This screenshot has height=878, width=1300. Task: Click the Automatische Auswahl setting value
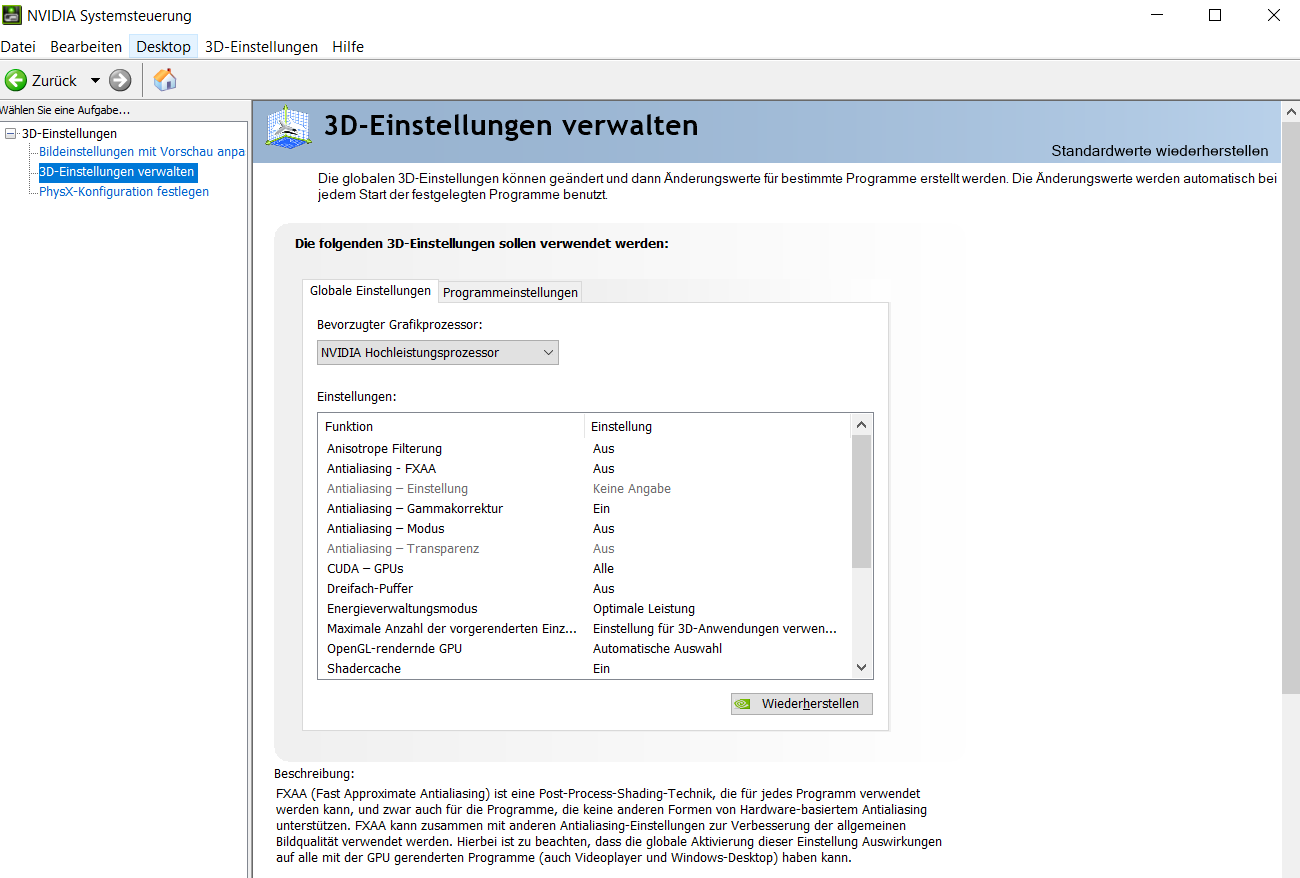tap(657, 649)
